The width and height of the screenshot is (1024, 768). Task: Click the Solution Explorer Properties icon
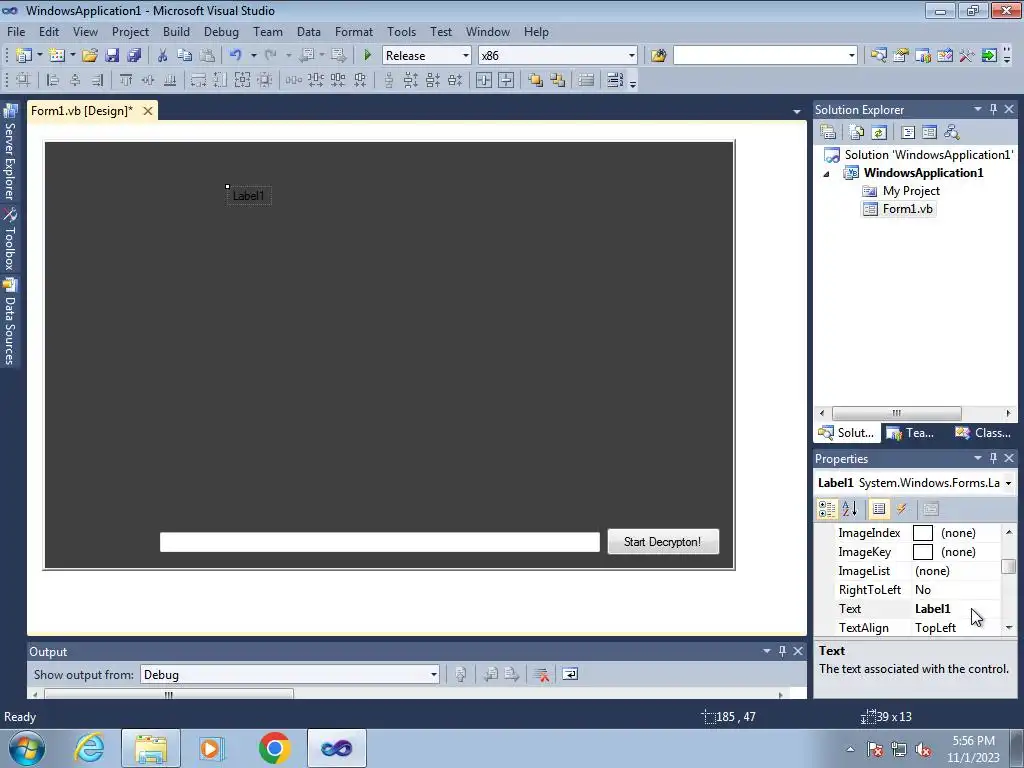point(828,133)
